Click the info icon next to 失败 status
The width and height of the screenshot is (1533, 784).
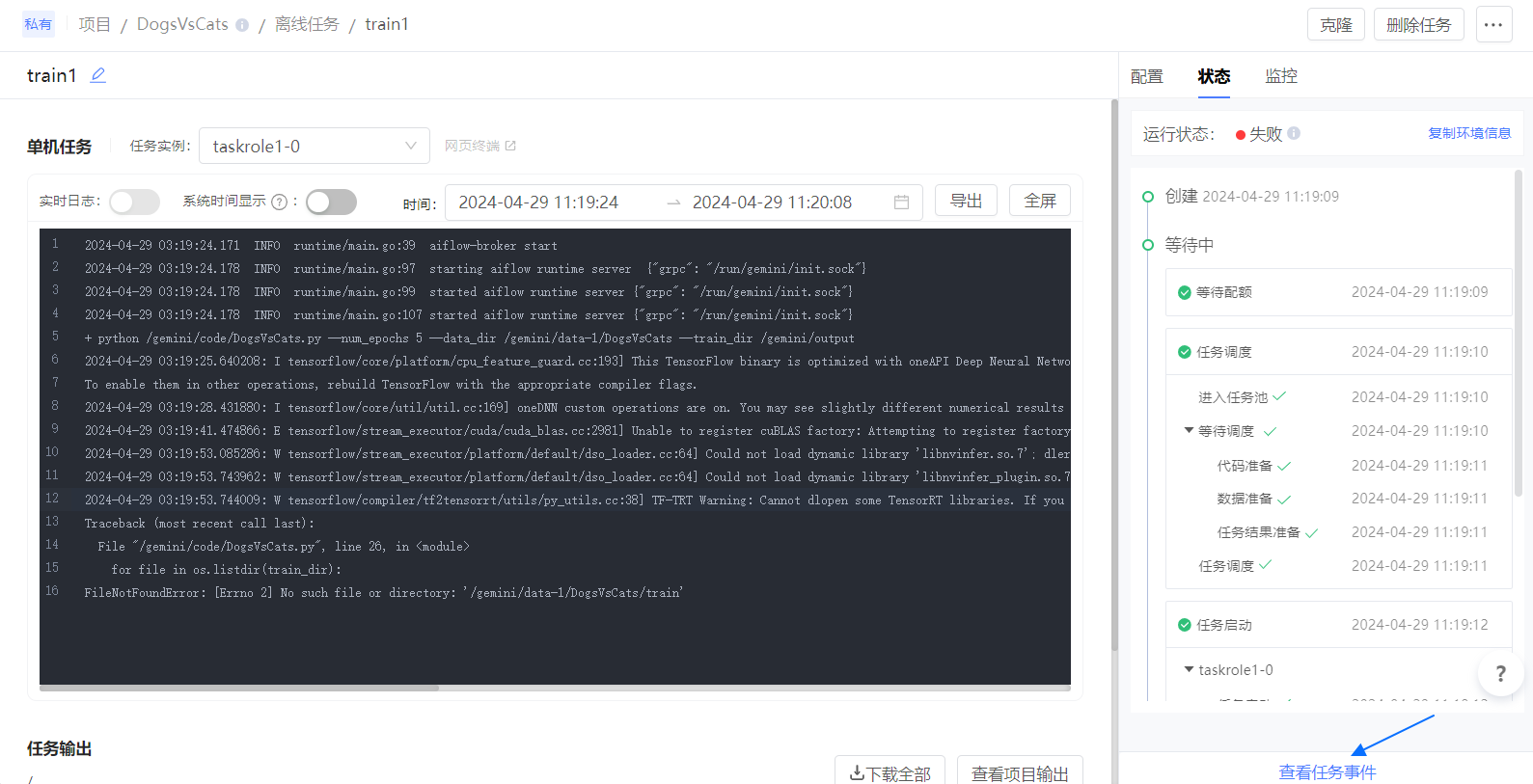pyautogui.click(x=1294, y=133)
